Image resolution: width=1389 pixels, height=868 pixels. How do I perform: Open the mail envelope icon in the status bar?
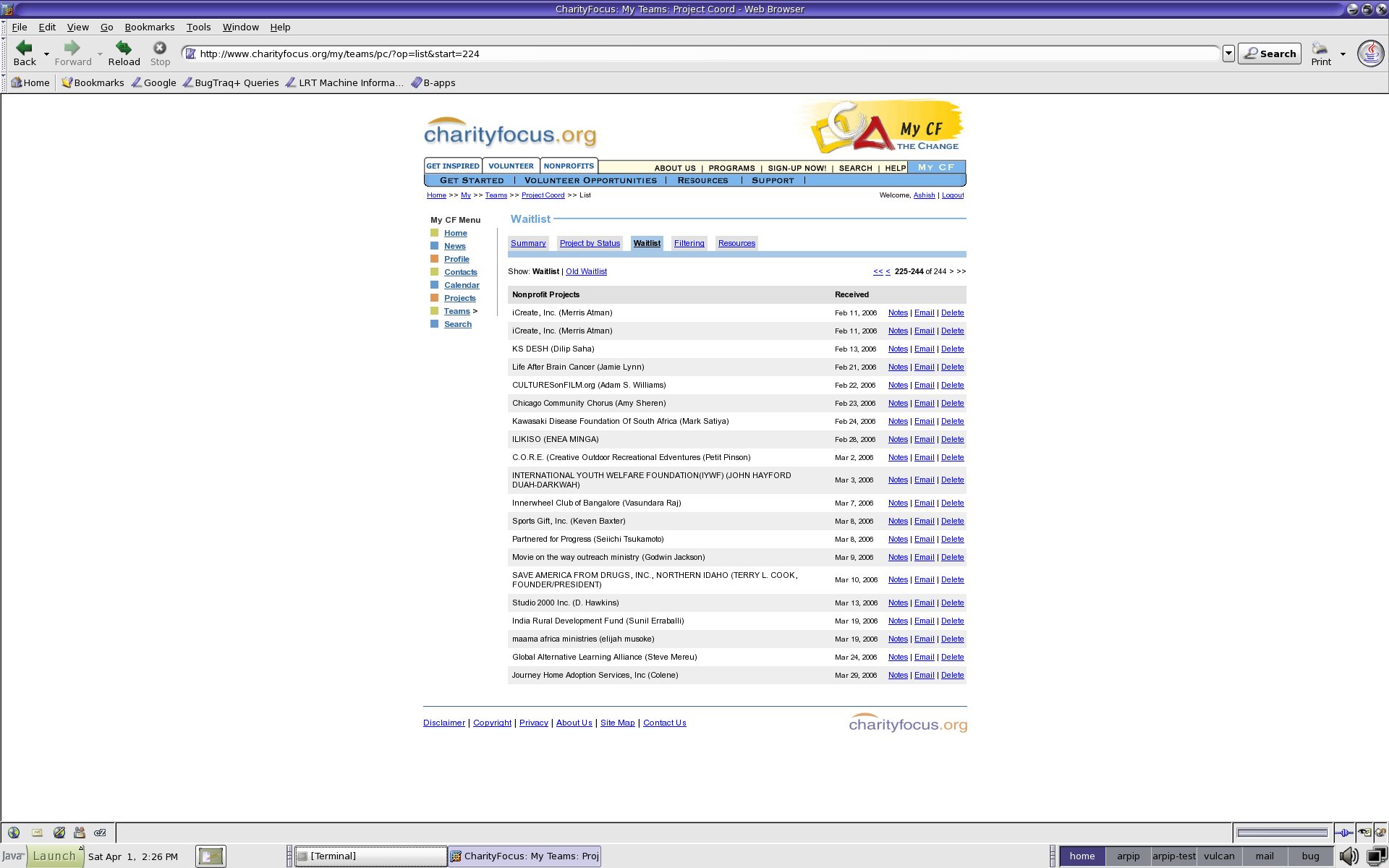(x=37, y=833)
